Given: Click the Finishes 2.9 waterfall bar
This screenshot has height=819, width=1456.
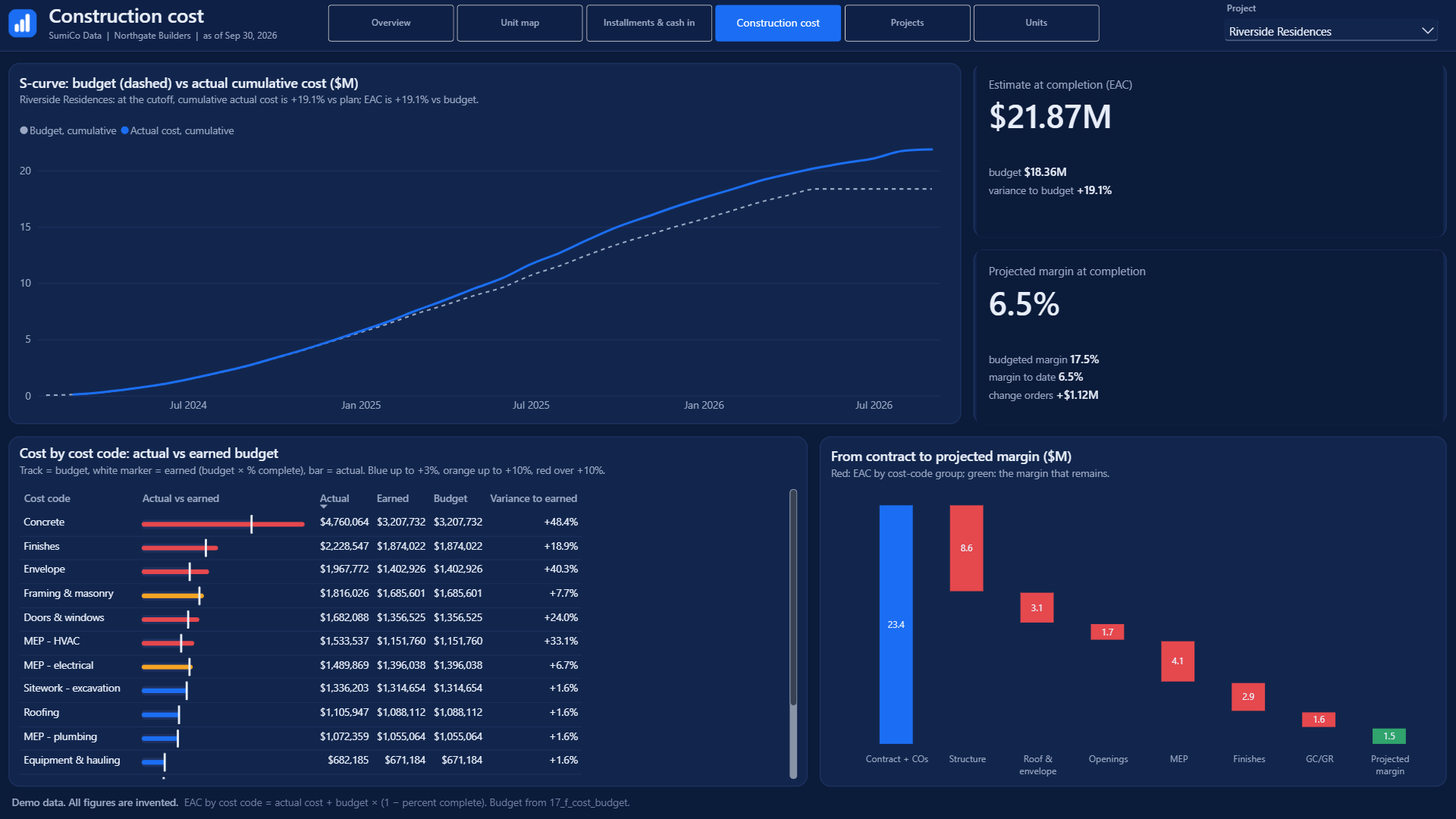Looking at the screenshot, I should tap(1248, 697).
